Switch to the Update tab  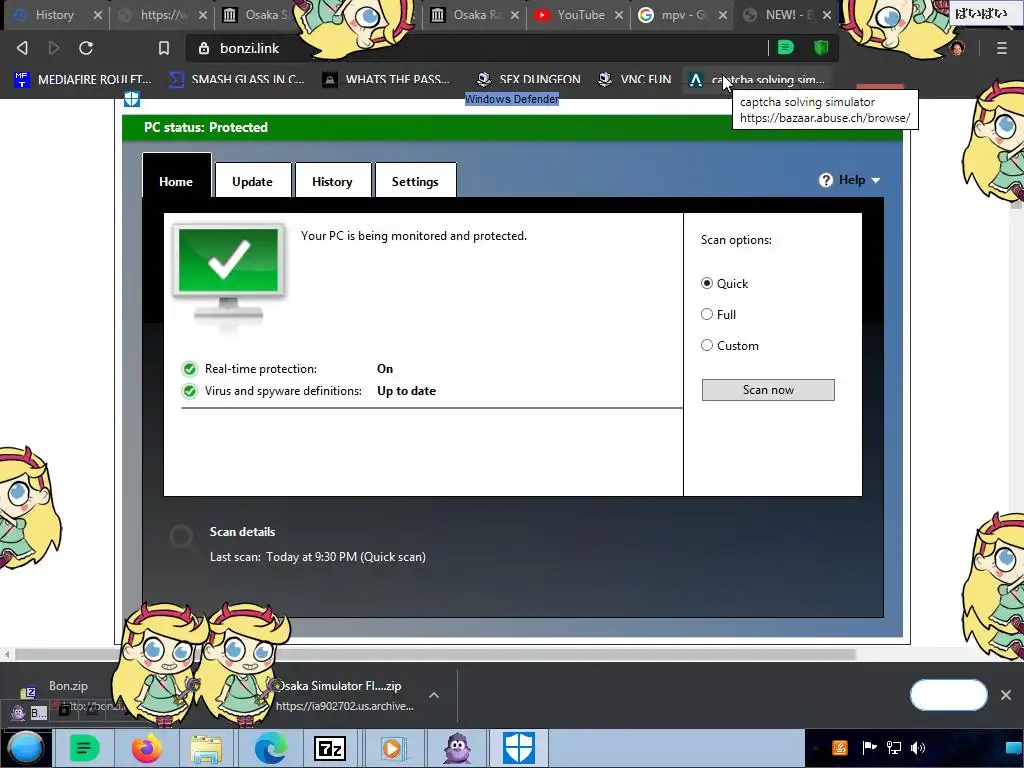click(x=253, y=180)
